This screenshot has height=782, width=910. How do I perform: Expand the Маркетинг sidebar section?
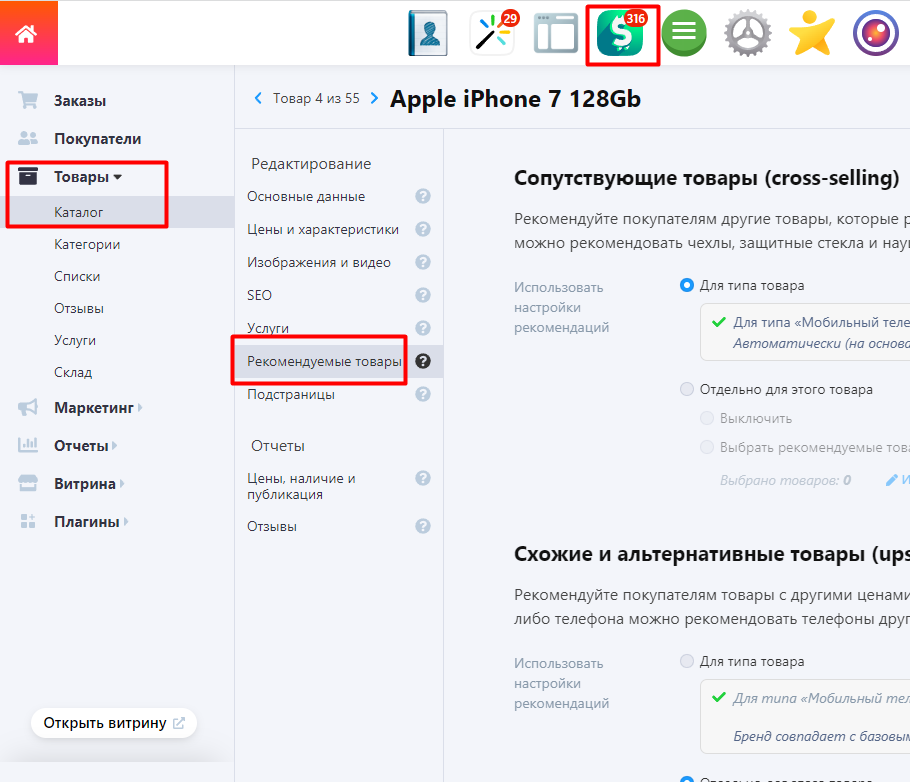pos(94,408)
